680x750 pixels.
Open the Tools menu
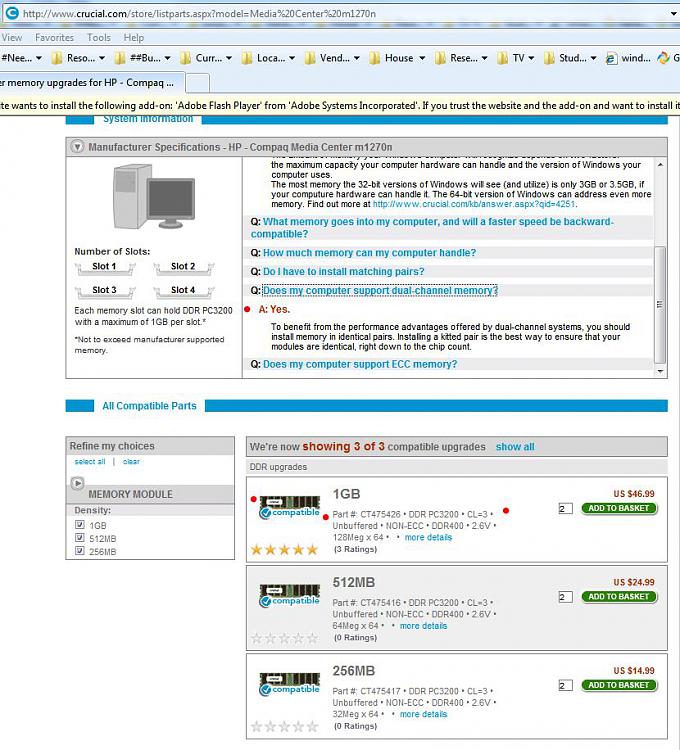point(99,37)
